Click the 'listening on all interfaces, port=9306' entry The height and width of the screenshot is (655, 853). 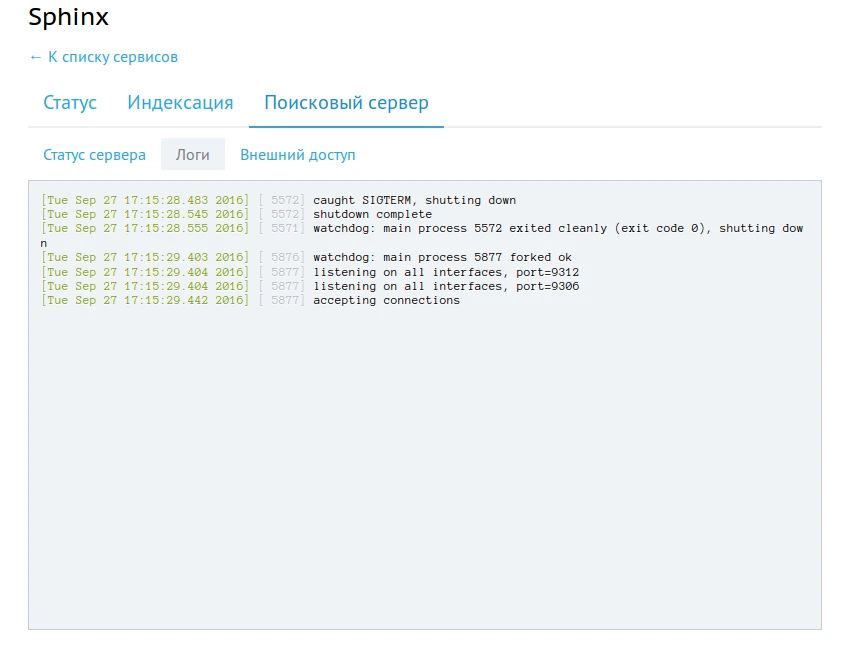click(446, 286)
